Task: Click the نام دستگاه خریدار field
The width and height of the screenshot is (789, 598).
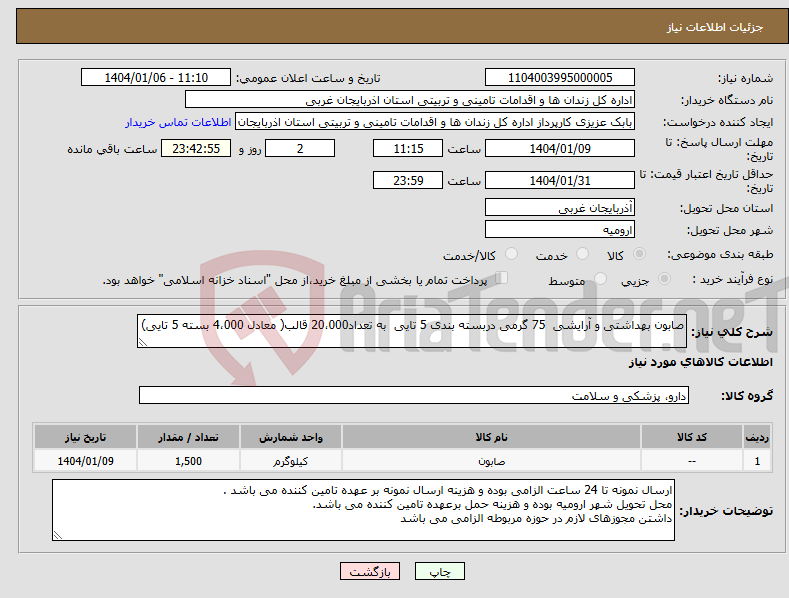Action: tap(410, 100)
